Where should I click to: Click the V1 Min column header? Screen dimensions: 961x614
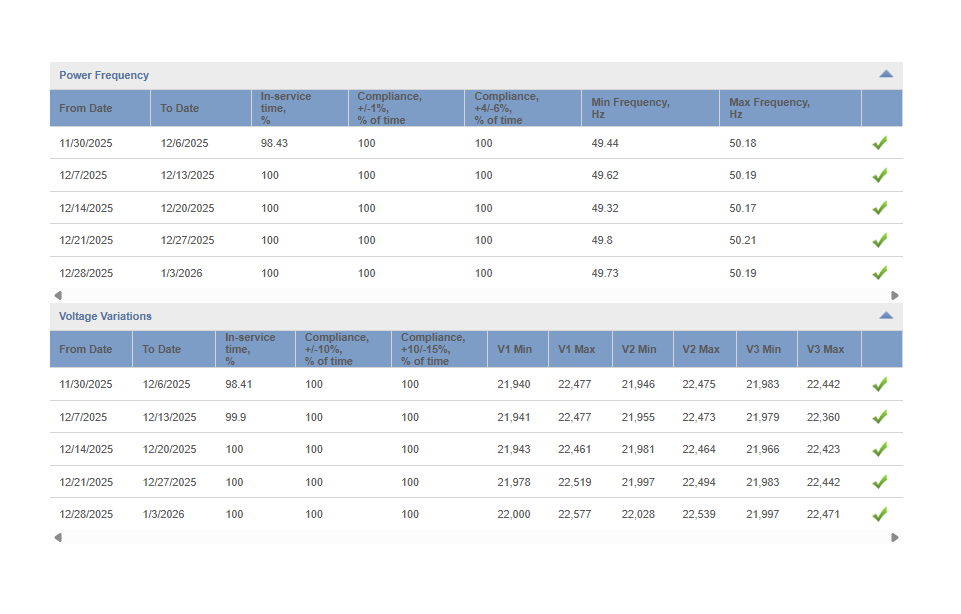(x=518, y=349)
